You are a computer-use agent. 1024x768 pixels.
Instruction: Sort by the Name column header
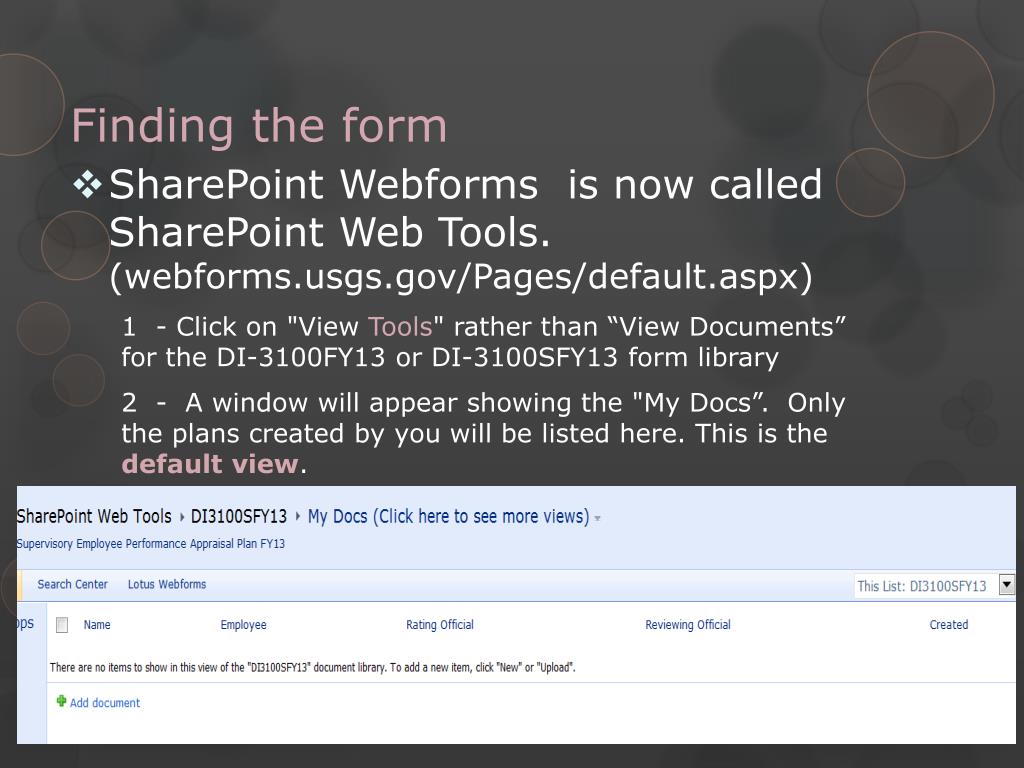click(97, 625)
